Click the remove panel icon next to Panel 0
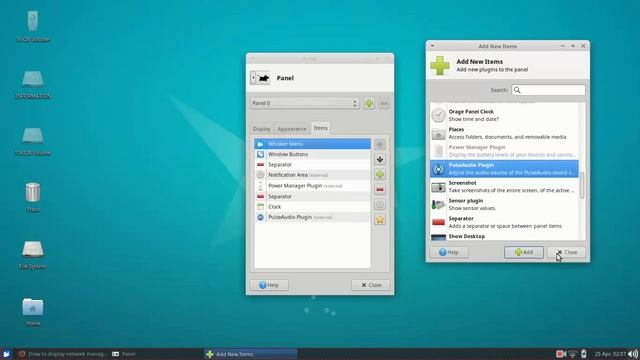This screenshot has height=360, width=640. [x=384, y=103]
